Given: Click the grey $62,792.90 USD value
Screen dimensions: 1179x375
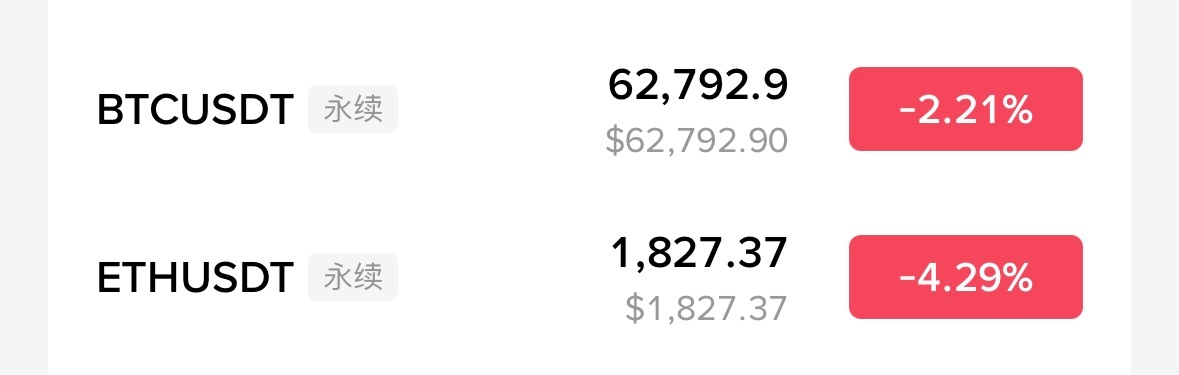Looking at the screenshot, I should [696, 141].
